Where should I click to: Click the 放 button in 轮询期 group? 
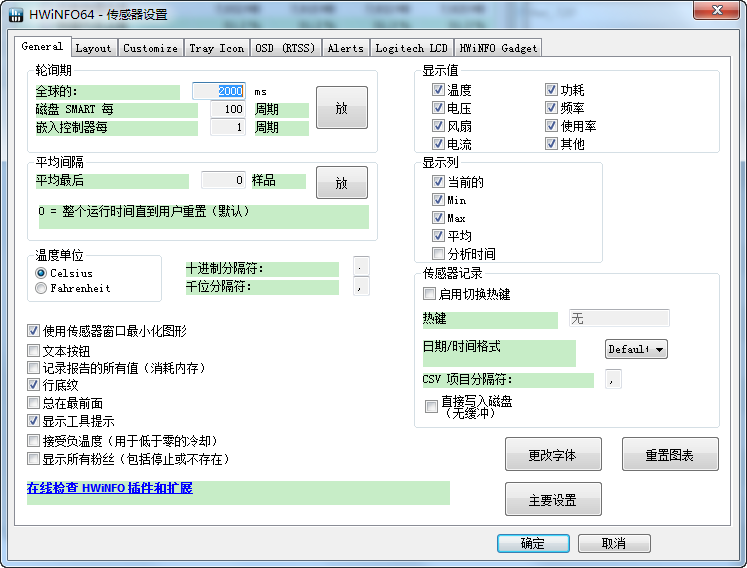(342, 108)
